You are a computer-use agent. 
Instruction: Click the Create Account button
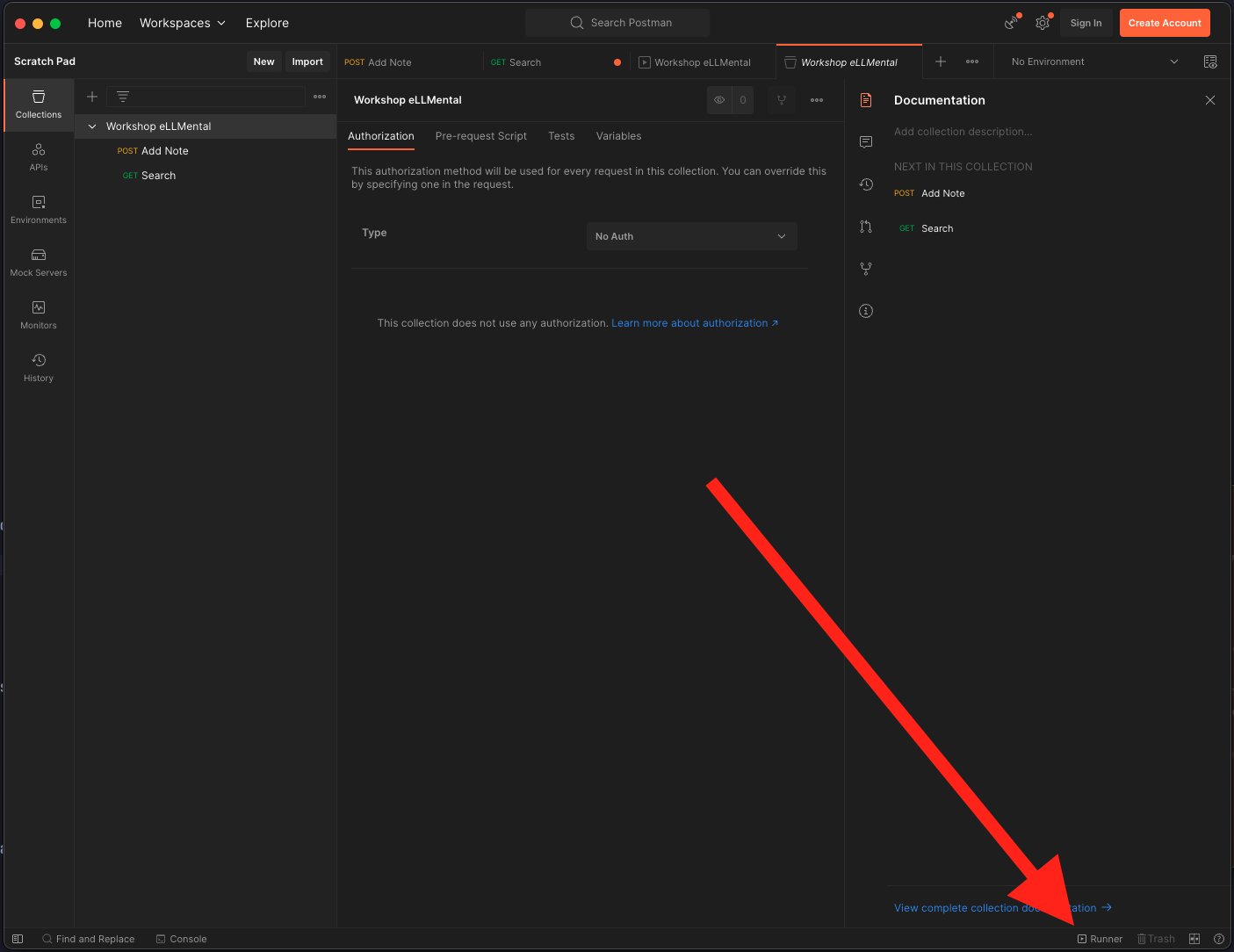1165,23
